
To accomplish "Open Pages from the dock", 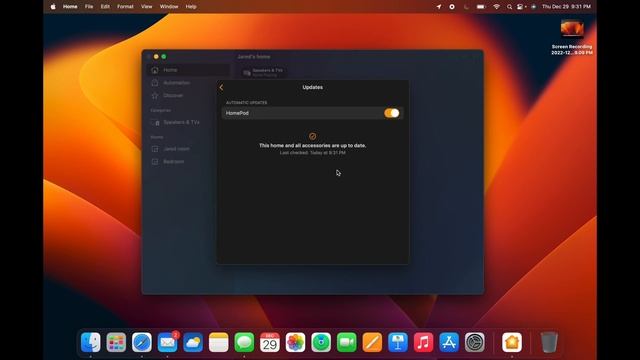I will [372, 342].
